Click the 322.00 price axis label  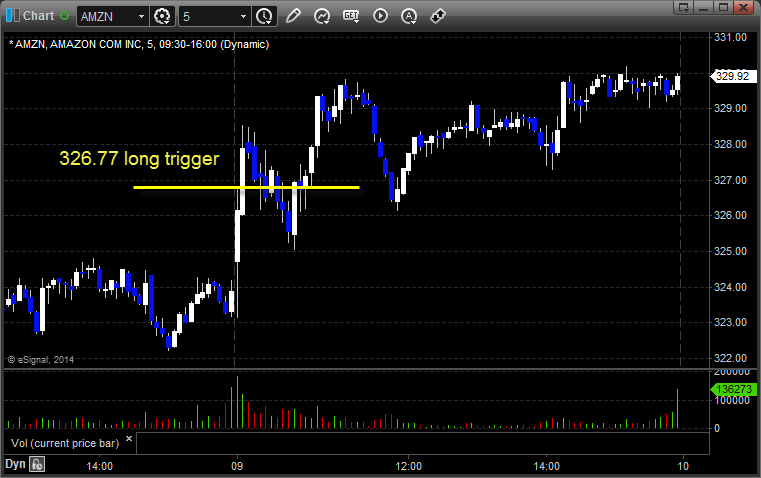(730, 358)
